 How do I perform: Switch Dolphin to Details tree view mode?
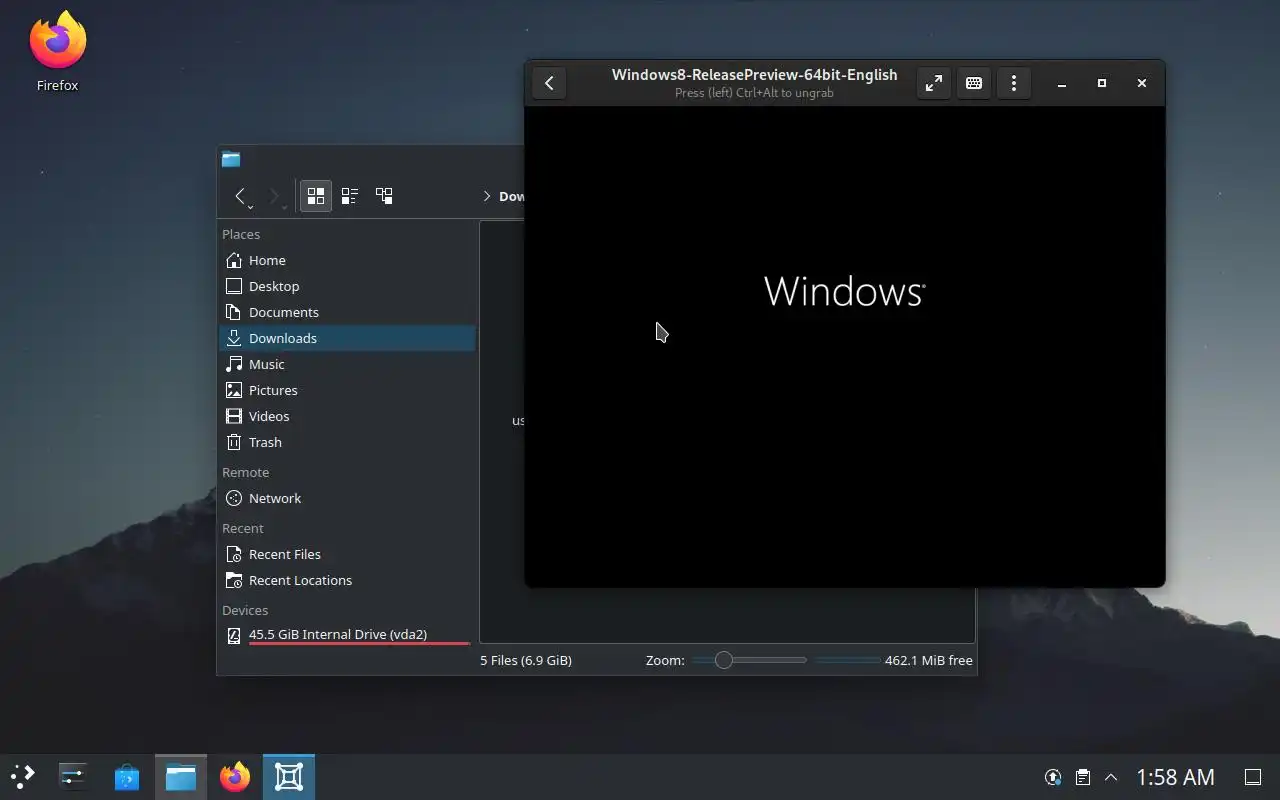pyautogui.click(x=384, y=196)
